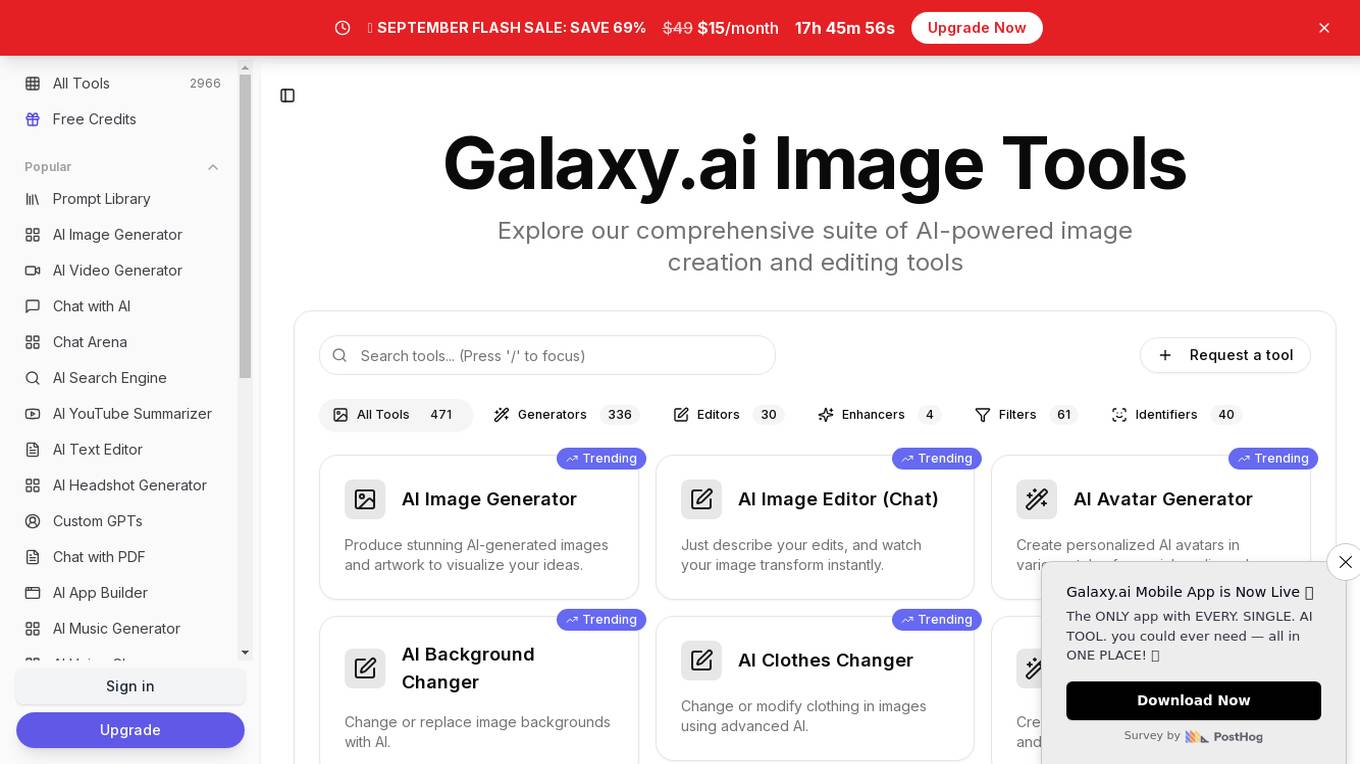Open the AI Image Generator card title
Image resolution: width=1360 pixels, height=764 pixels.
pos(489,499)
